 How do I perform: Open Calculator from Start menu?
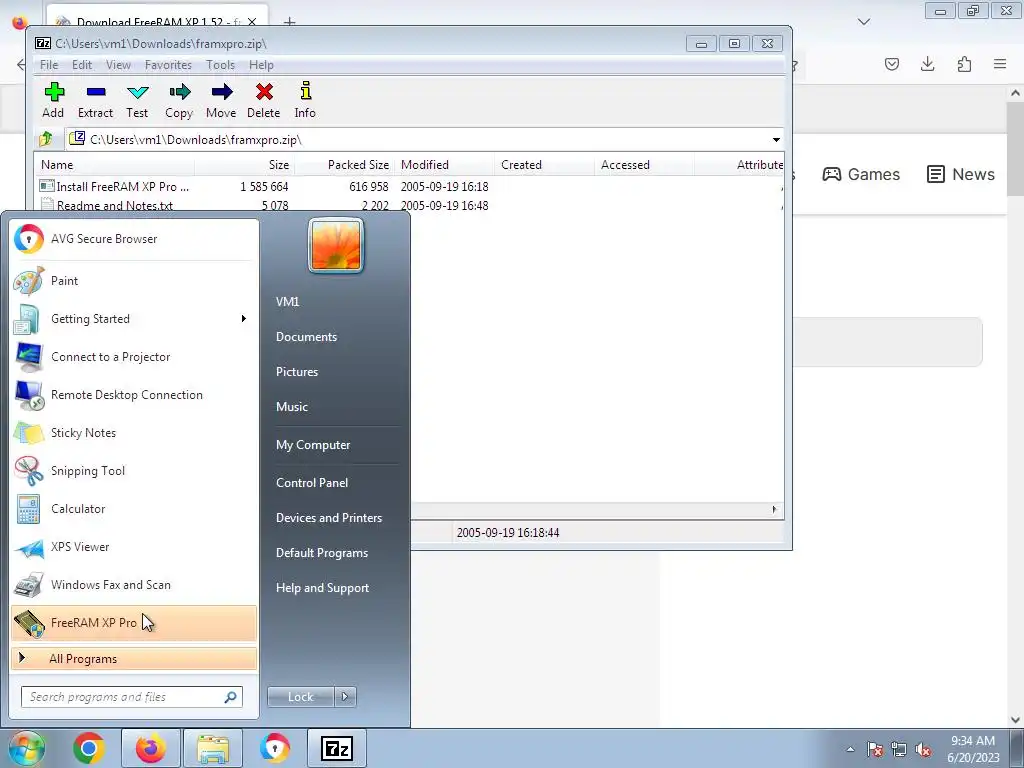133,509
